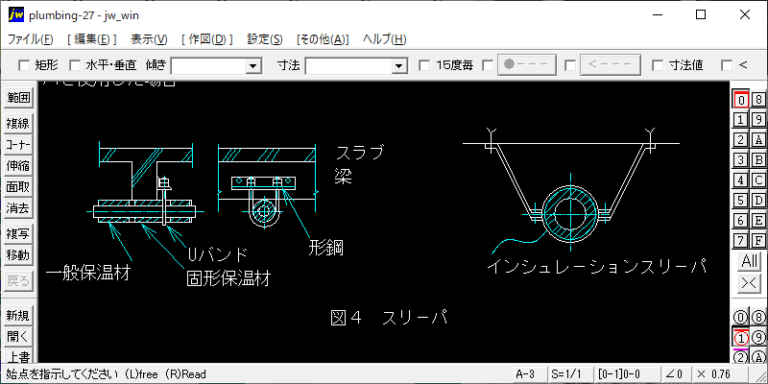Viewport: 768px width, 384px height.
Task: Enable the 寸法値 checkbox
Action: (658, 65)
